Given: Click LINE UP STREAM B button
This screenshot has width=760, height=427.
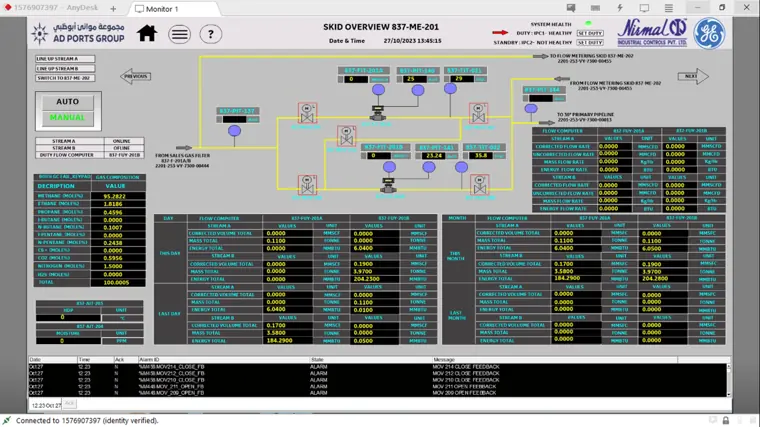Looking at the screenshot, I should tap(65, 68).
